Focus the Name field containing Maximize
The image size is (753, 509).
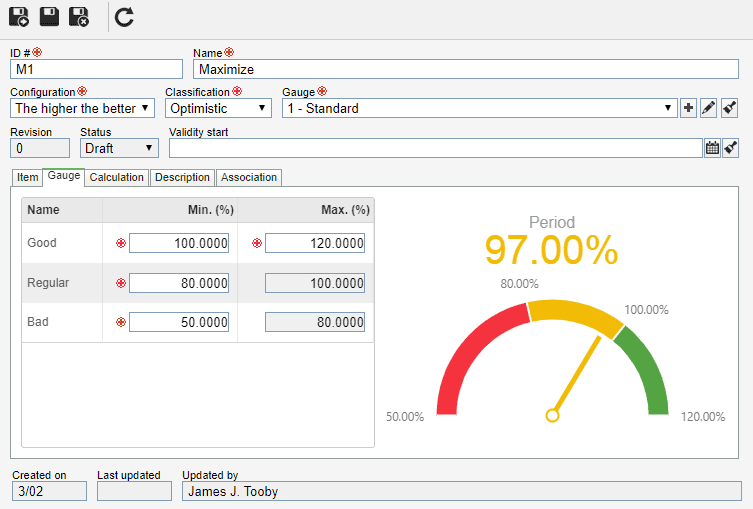click(466, 69)
